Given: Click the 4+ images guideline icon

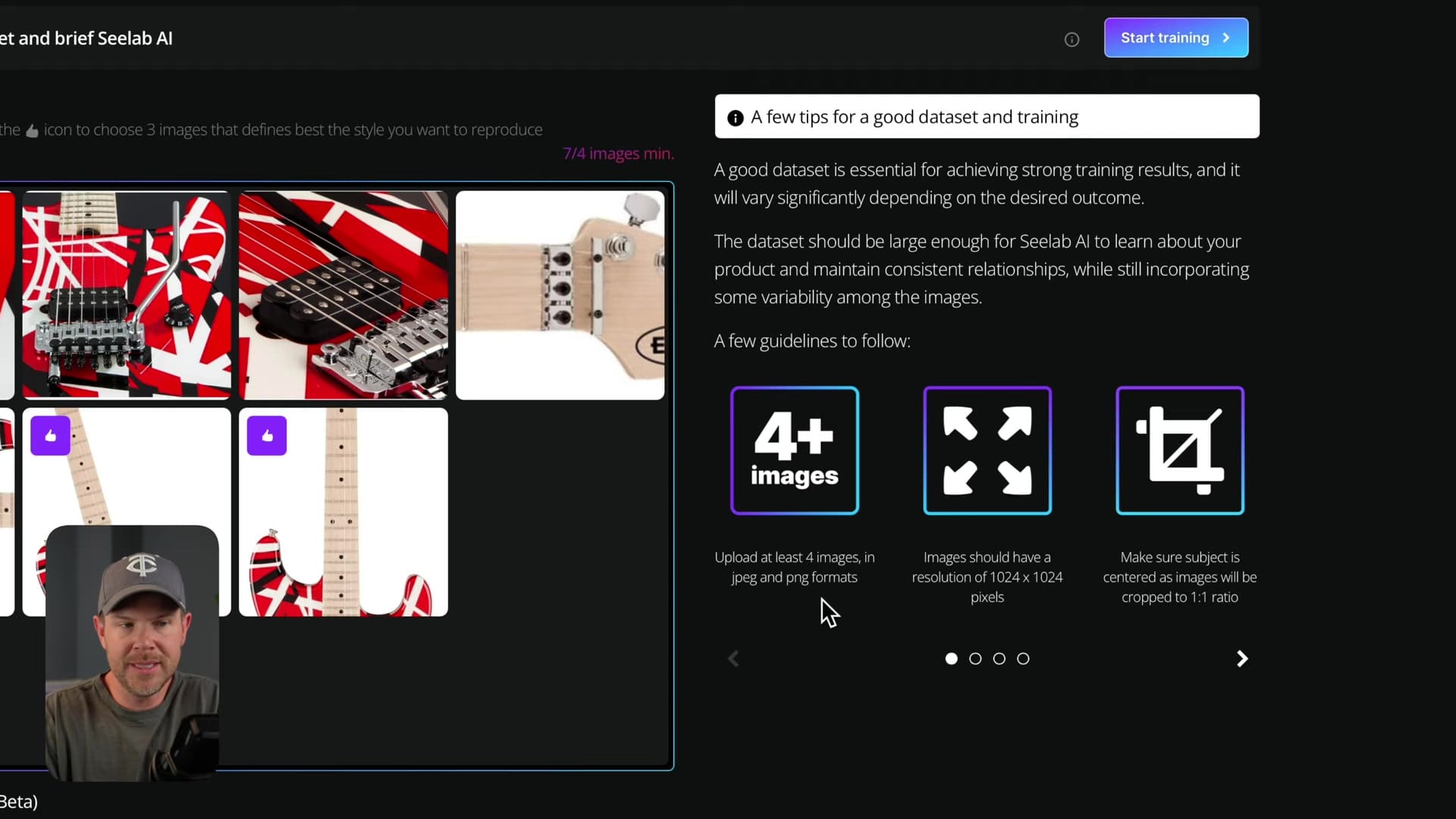Looking at the screenshot, I should [x=795, y=450].
